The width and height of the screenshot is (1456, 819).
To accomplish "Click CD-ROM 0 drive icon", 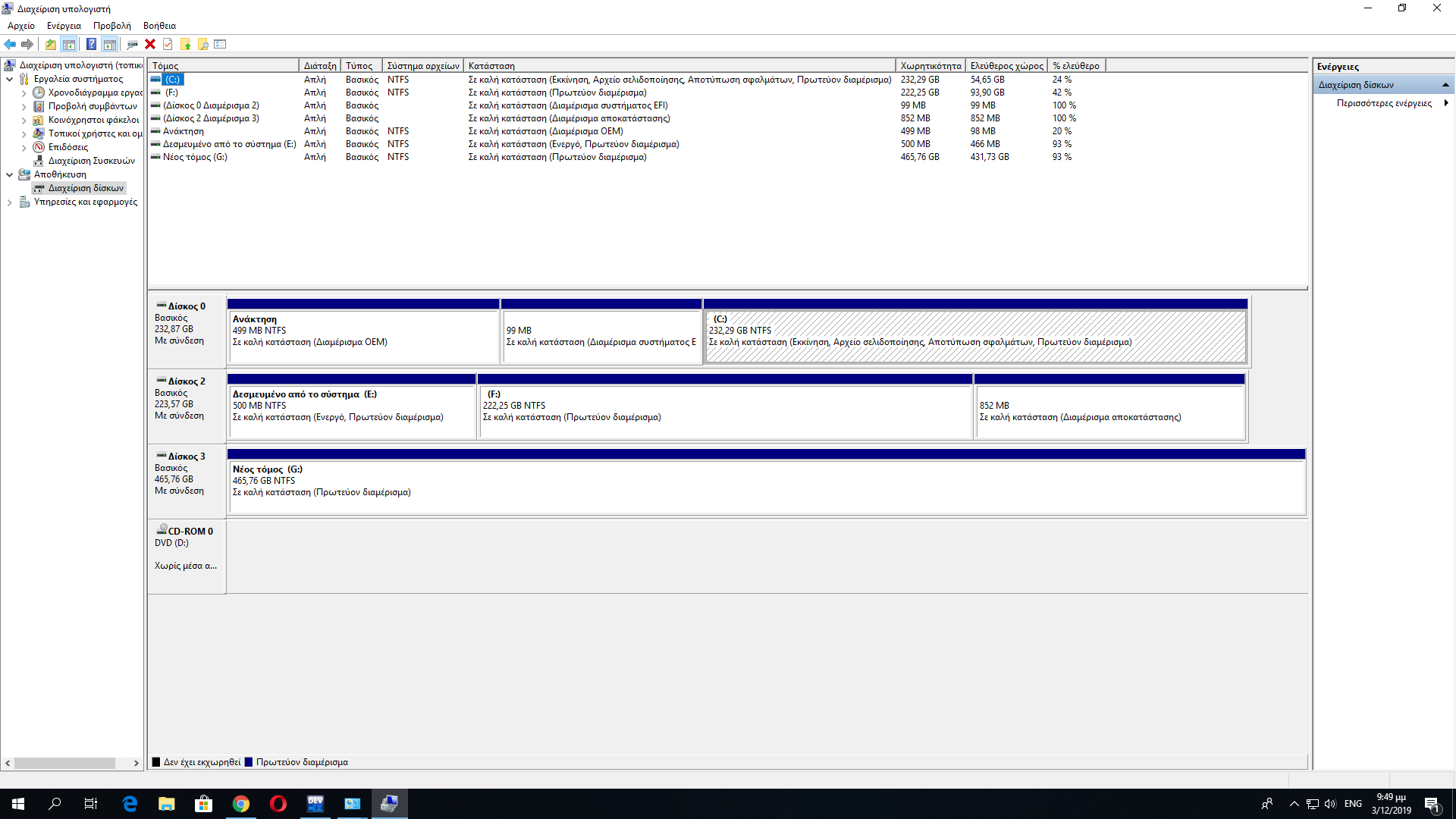I will (x=162, y=530).
